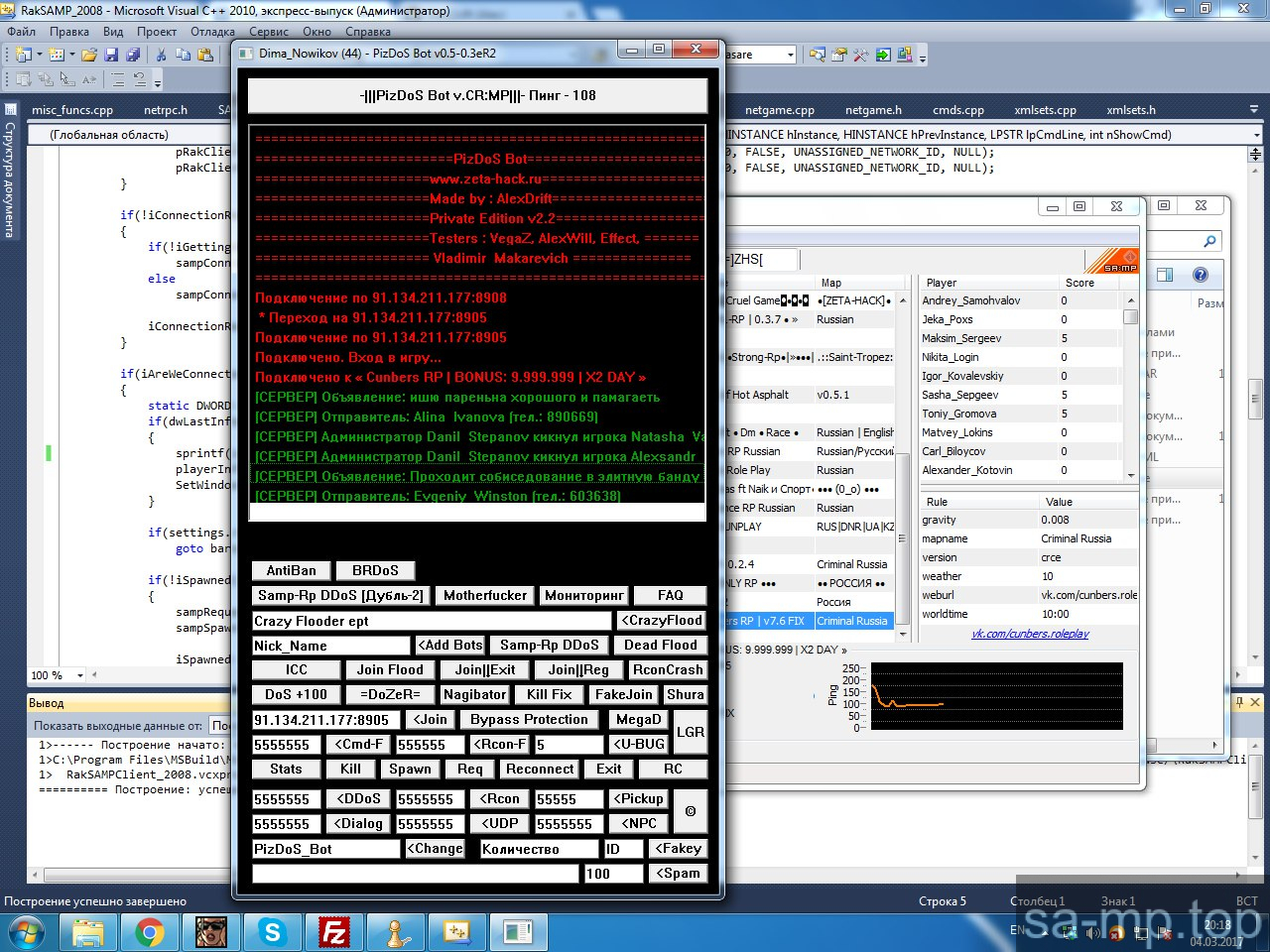Expand the open documents tab list arrow
This screenshot has width=1270, height=952.
[1256, 109]
